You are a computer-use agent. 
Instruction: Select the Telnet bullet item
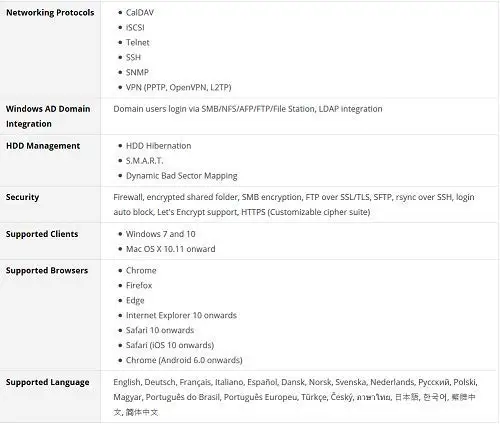coord(137,43)
